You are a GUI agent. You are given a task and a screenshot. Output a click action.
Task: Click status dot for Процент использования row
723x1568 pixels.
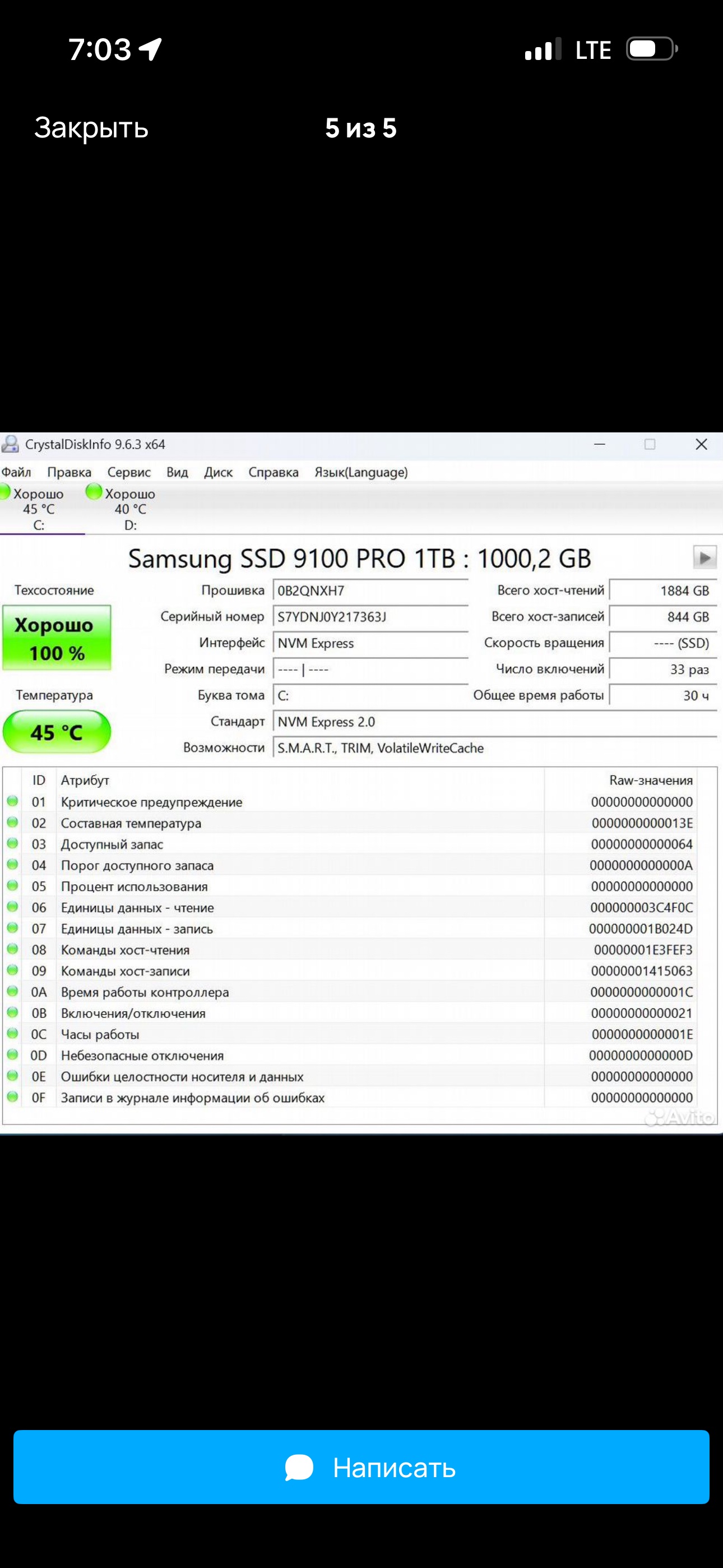(12, 886)
